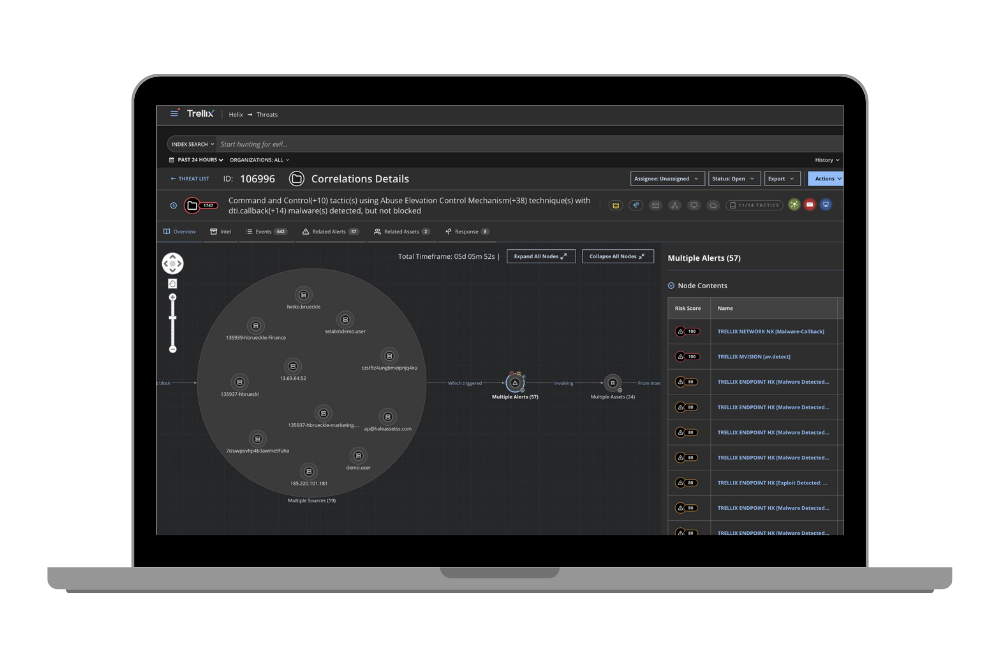Click the blue screen circular icon

click(826, 205)
